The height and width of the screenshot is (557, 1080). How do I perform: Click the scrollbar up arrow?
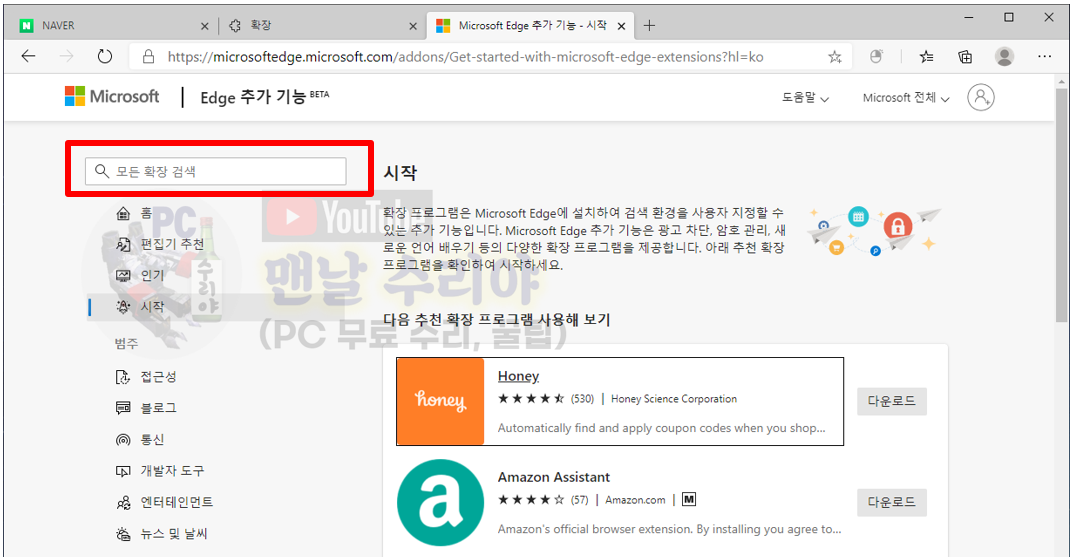(1061, 81)
